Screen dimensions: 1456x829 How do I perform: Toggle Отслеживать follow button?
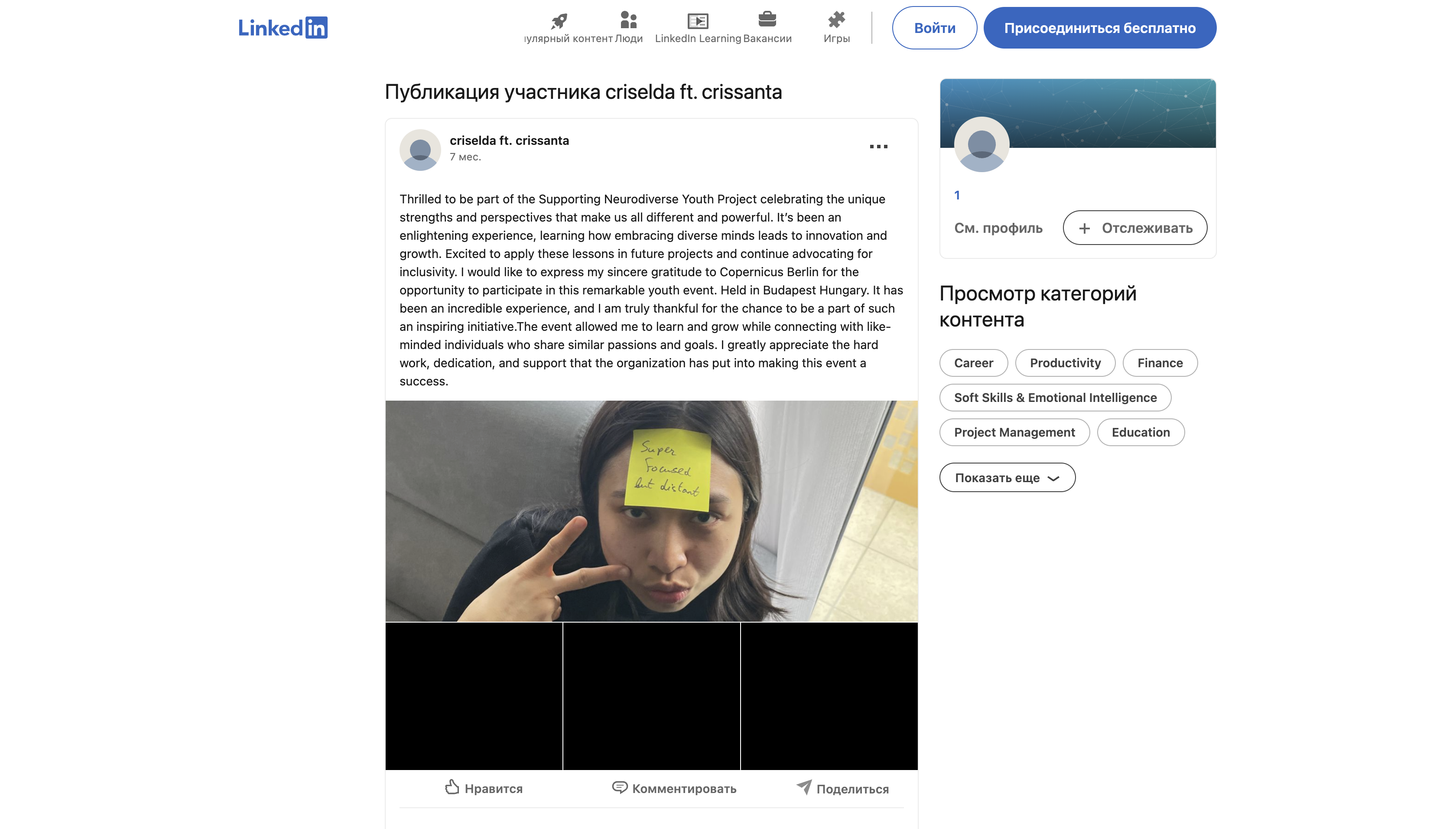point(1134,228)
